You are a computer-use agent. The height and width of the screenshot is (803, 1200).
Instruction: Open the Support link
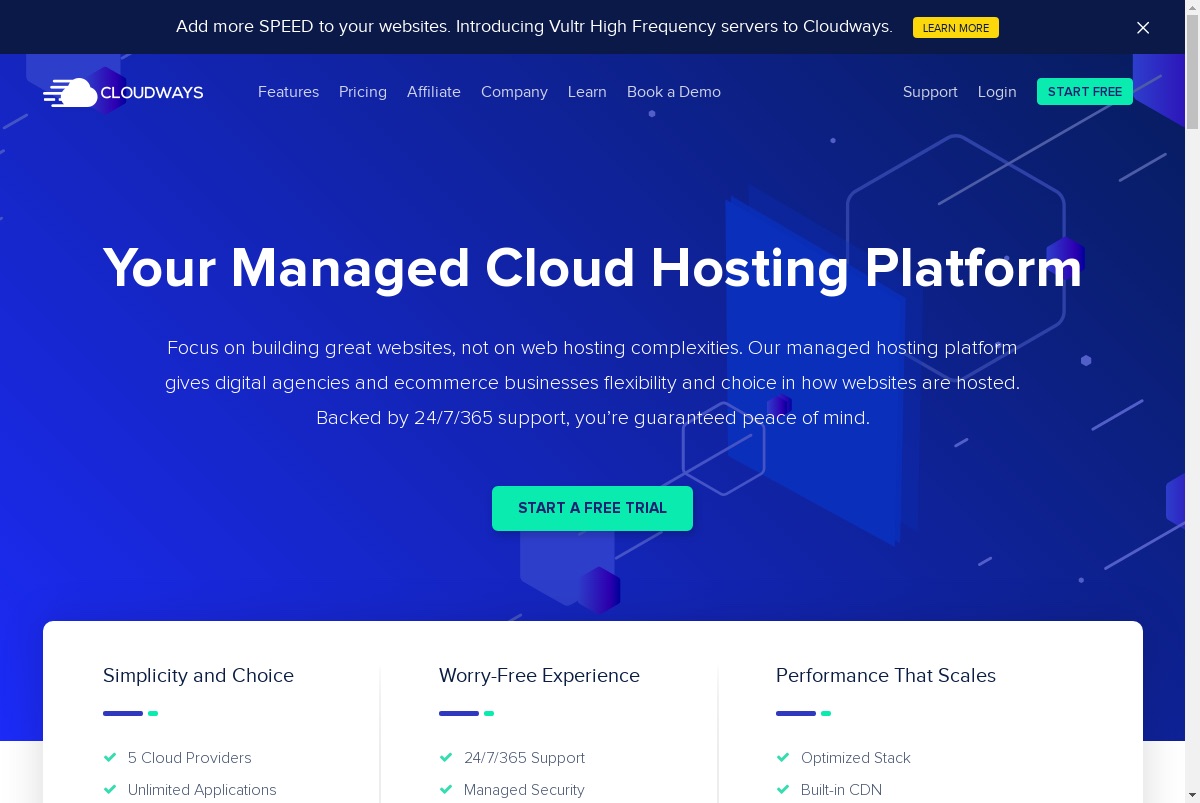pos(930,92)
